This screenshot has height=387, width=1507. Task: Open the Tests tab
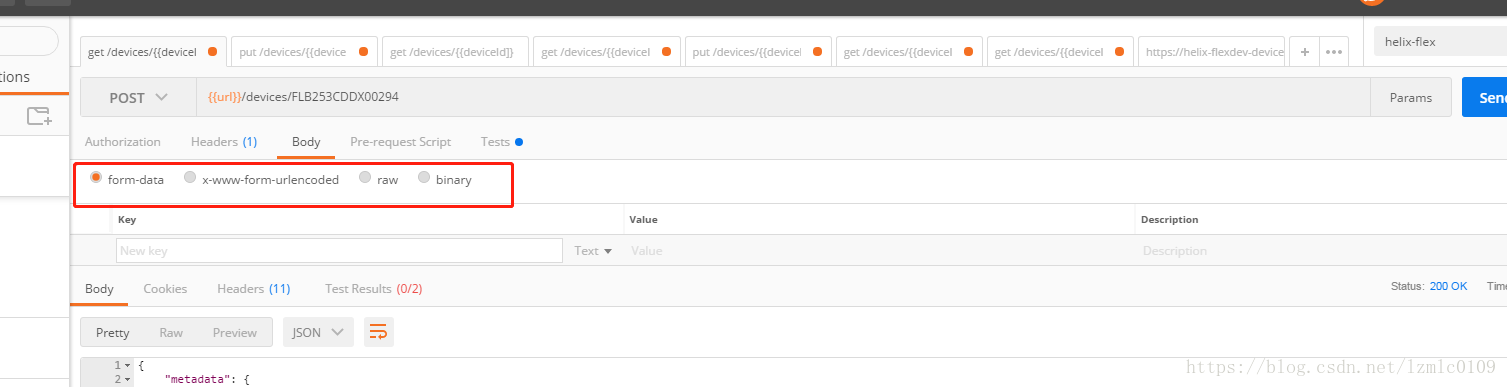pos(501,142)
